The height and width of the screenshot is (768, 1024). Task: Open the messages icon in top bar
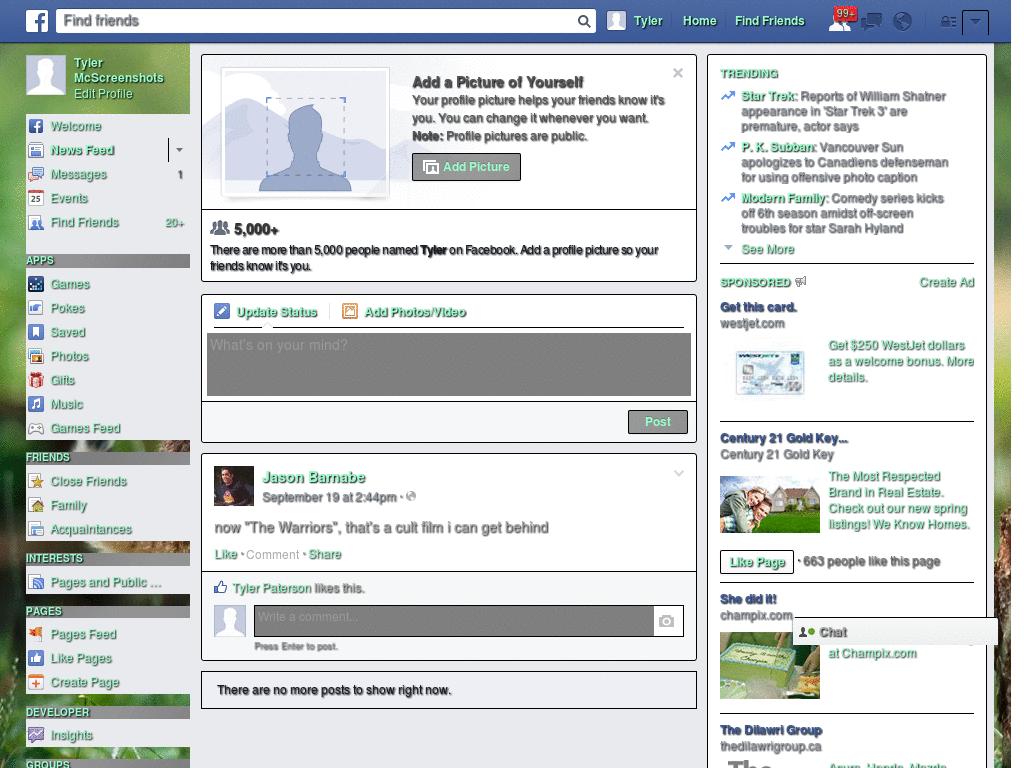click(871, 22)
